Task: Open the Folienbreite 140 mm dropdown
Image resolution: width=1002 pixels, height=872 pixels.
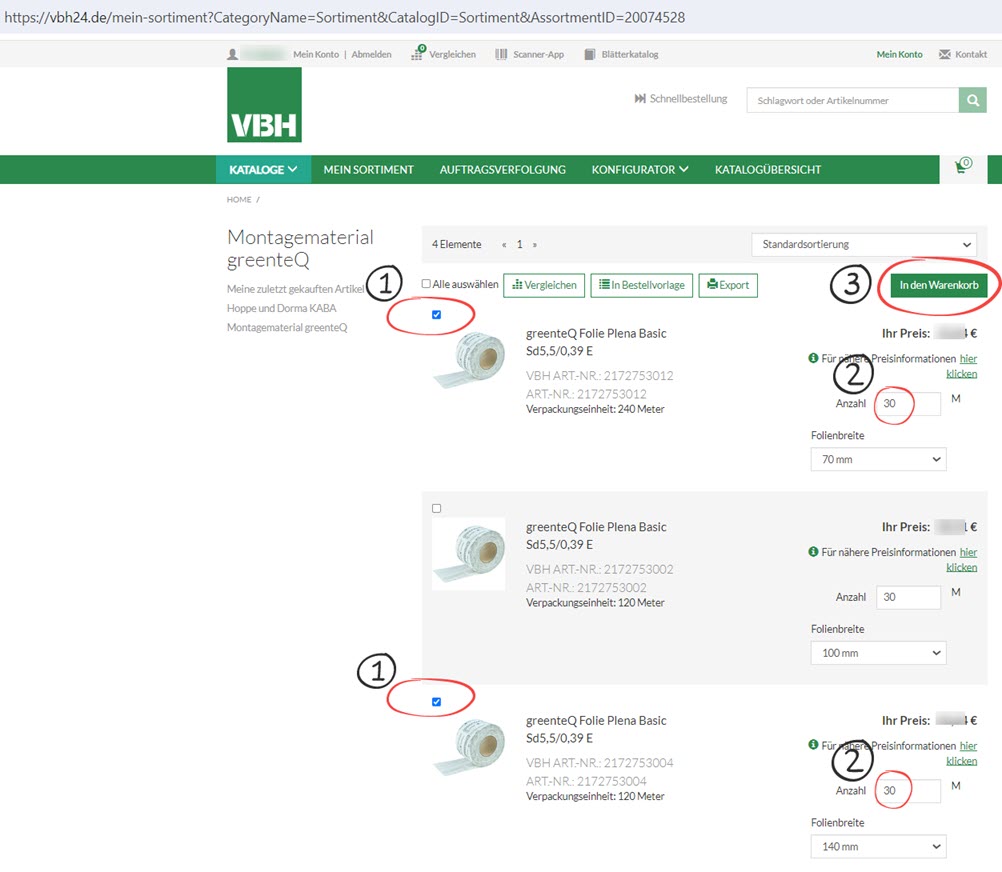Action: (x=878, y=846)
